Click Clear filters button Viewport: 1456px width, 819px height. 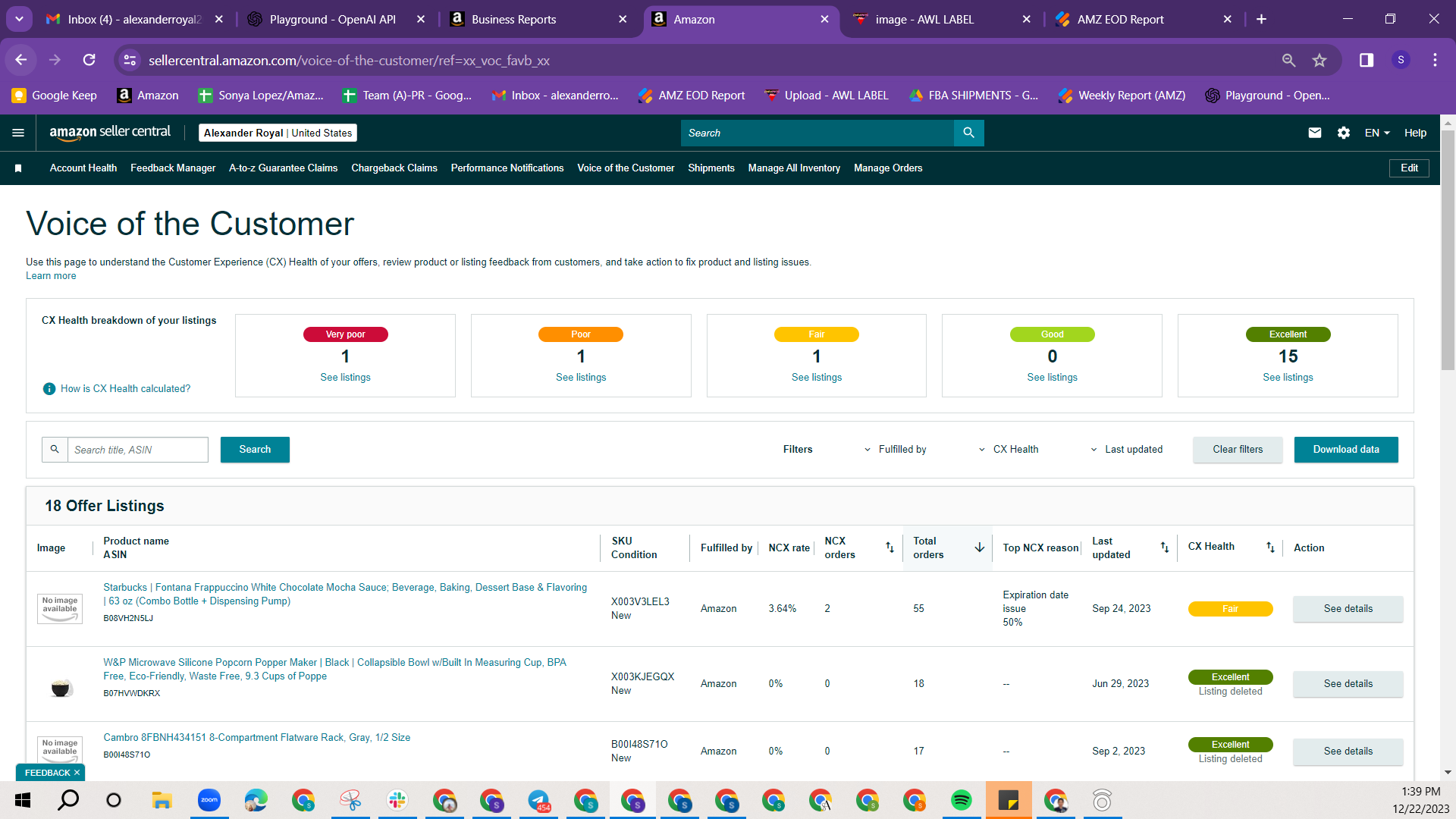tap(1238, 450)
